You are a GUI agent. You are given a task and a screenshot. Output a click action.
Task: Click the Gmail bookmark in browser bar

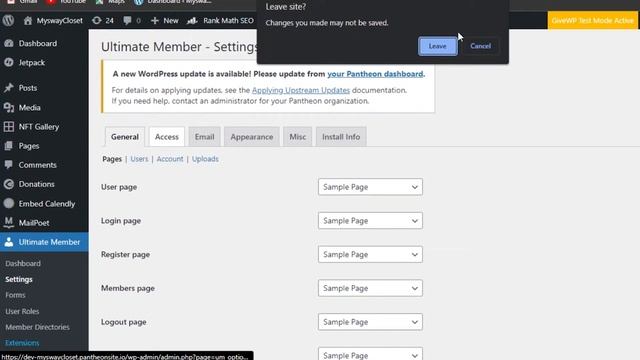[x=28, y=2]
